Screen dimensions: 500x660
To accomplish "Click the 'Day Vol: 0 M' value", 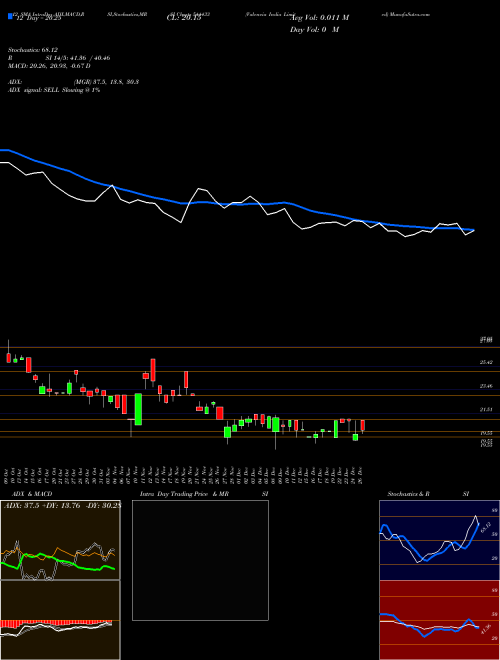I will coord(314,29).
